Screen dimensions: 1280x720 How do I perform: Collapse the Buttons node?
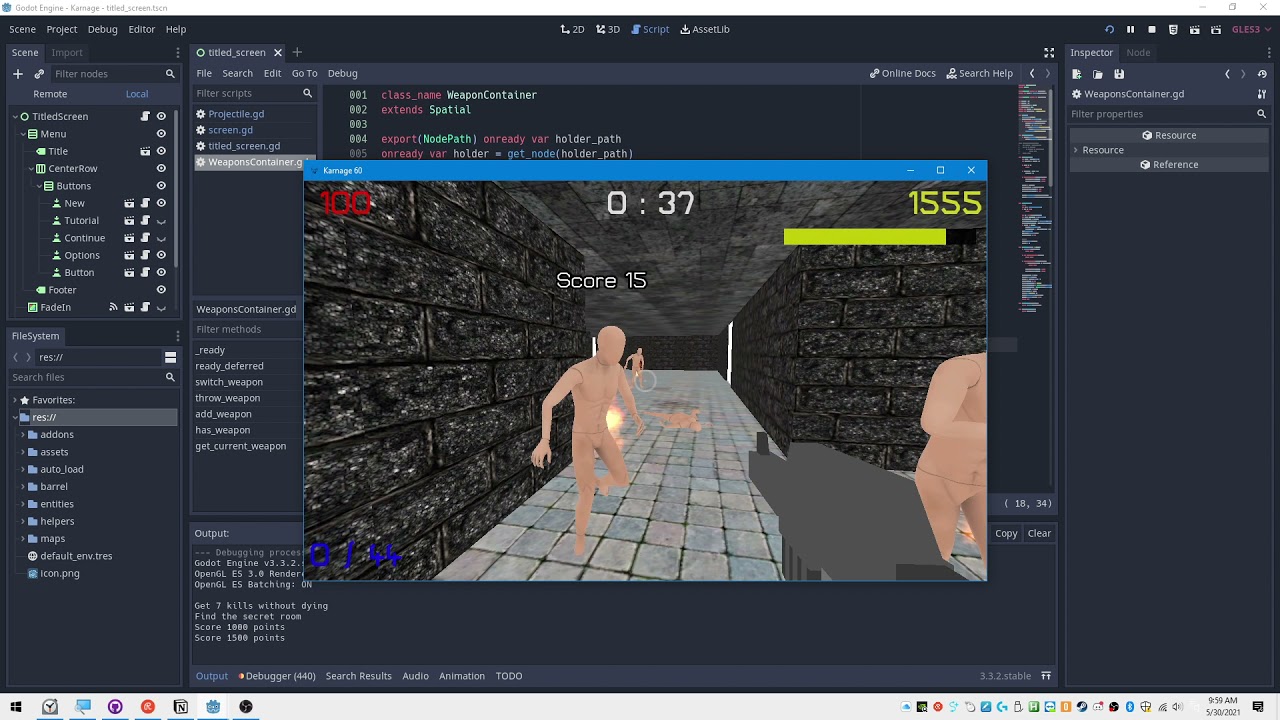[x=39, y=186]
